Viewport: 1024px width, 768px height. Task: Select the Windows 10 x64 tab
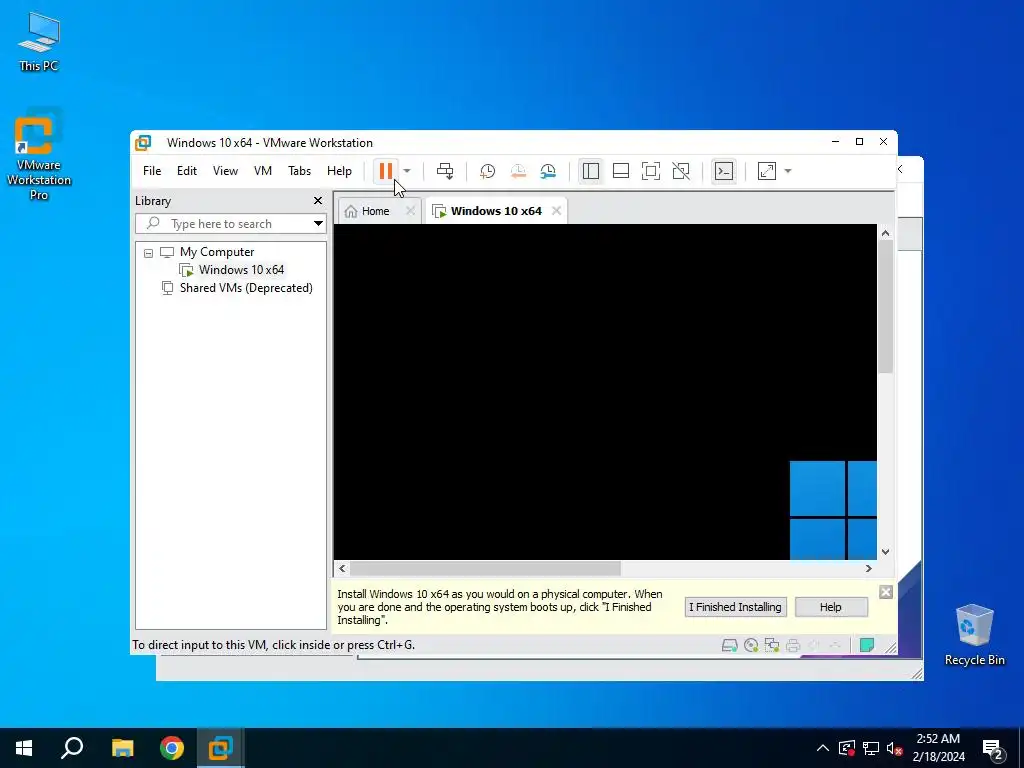pos(496,211)
